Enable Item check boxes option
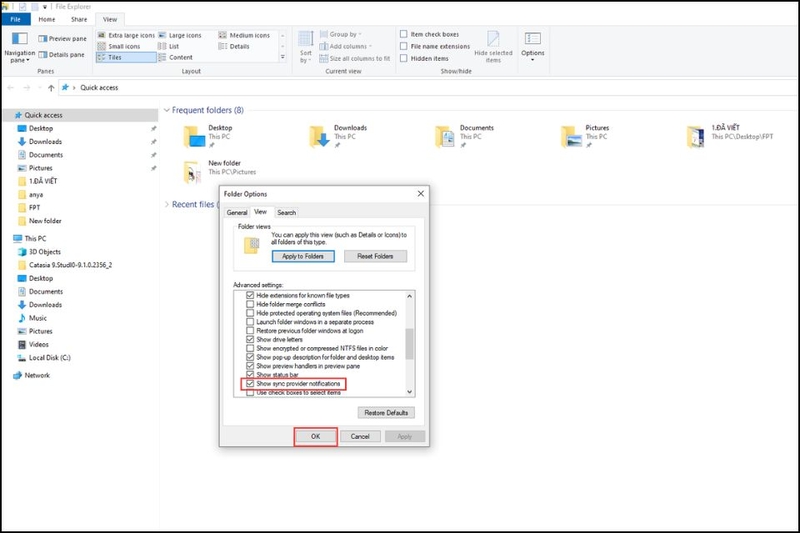800x533 pixels. (403, 34)
